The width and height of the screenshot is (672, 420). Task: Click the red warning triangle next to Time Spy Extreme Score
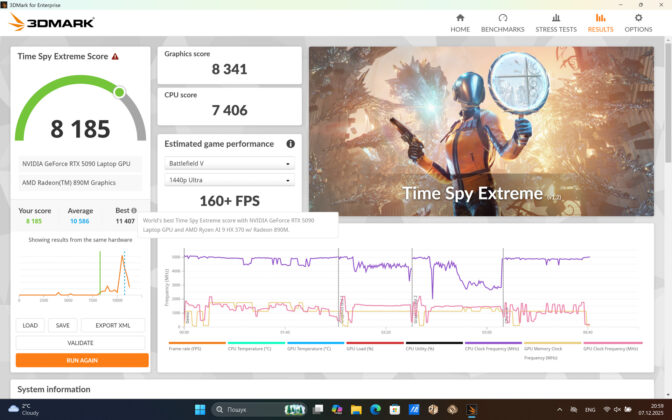click(x=115, y=57)
